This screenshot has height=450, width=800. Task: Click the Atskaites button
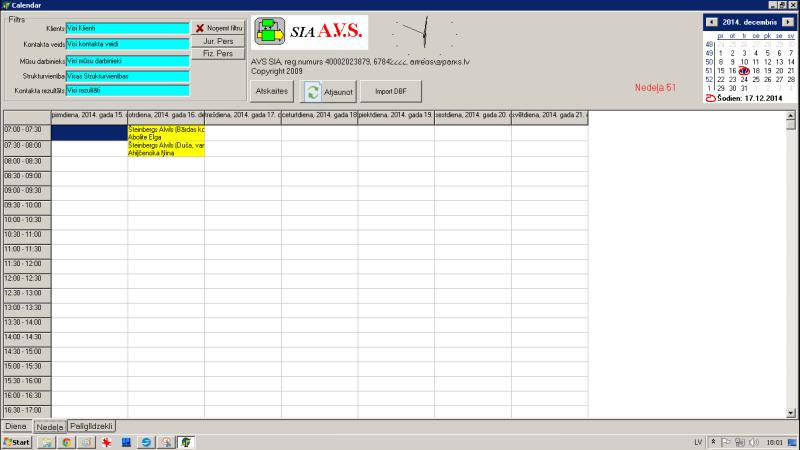point(272,91)
